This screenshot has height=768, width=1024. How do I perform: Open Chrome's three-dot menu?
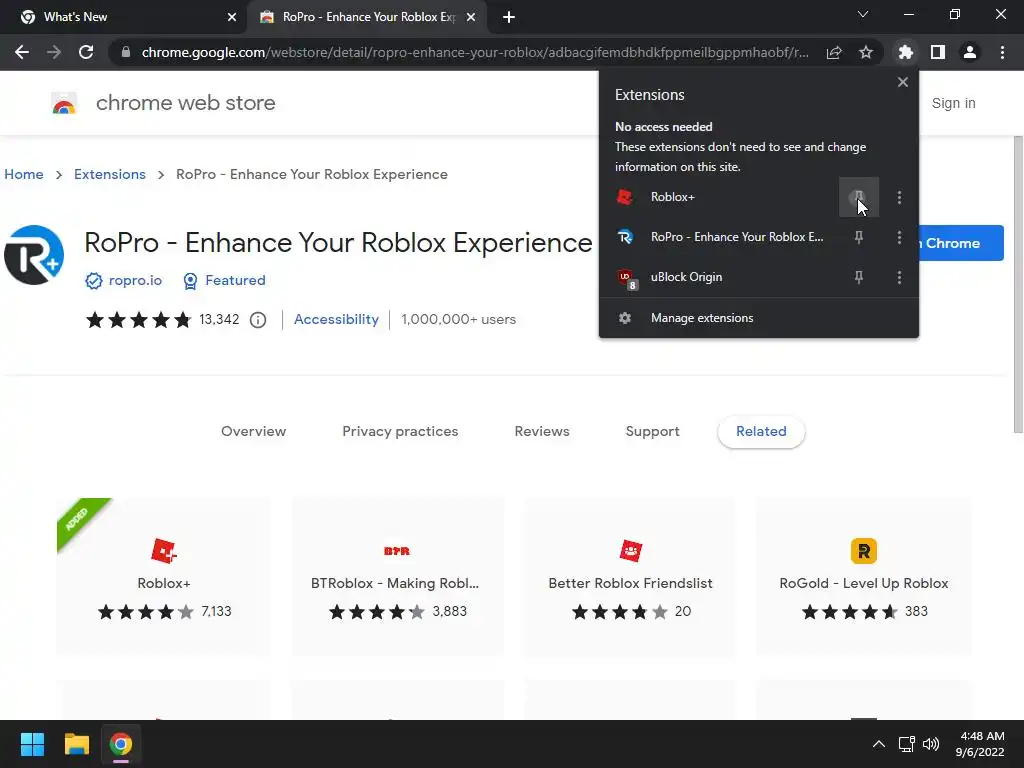pos(1002,52)
